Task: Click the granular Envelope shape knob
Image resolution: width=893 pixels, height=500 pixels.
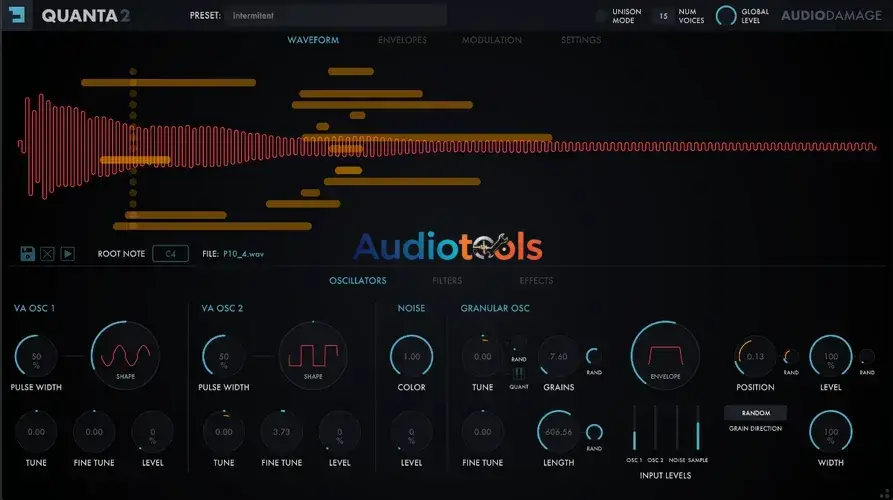Action: coord(665,355)
